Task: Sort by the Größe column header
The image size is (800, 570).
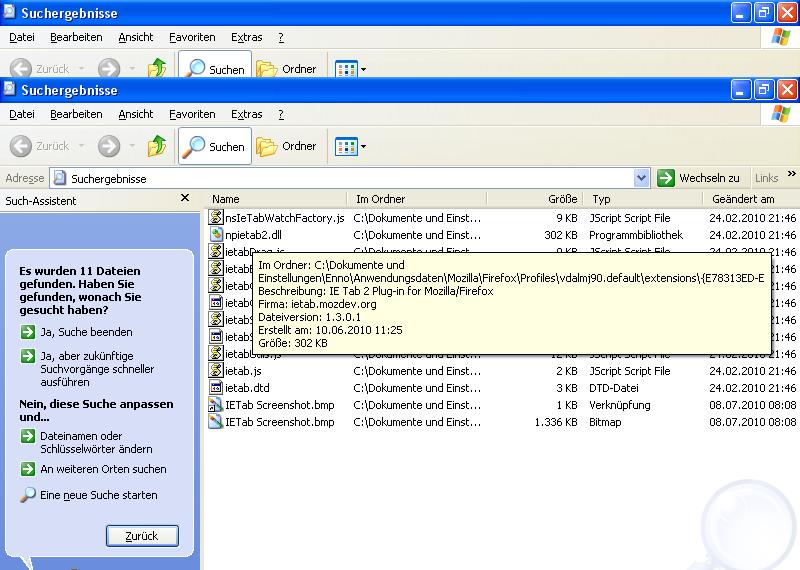Action: coord(562,199)
